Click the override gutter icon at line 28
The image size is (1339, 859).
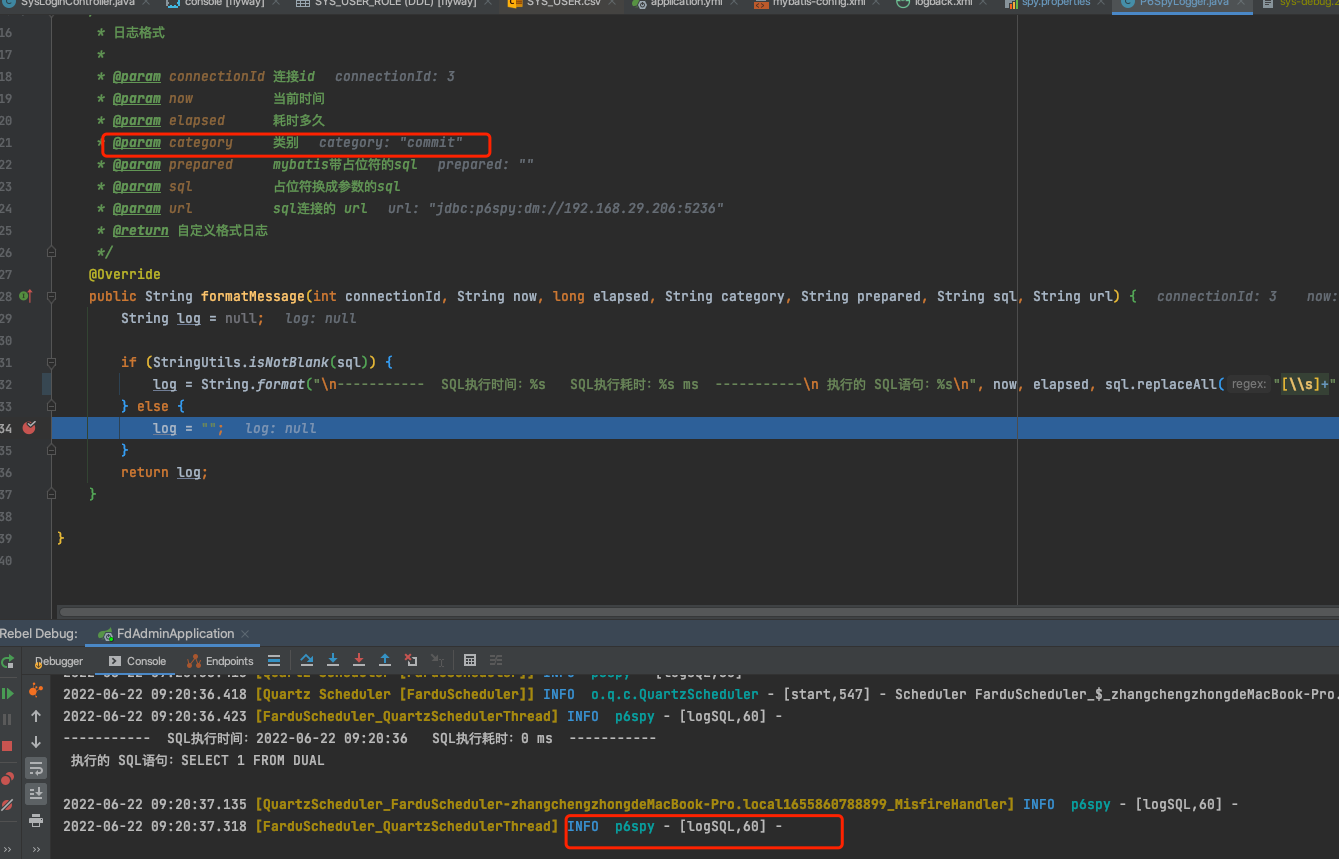click(26, 296)
